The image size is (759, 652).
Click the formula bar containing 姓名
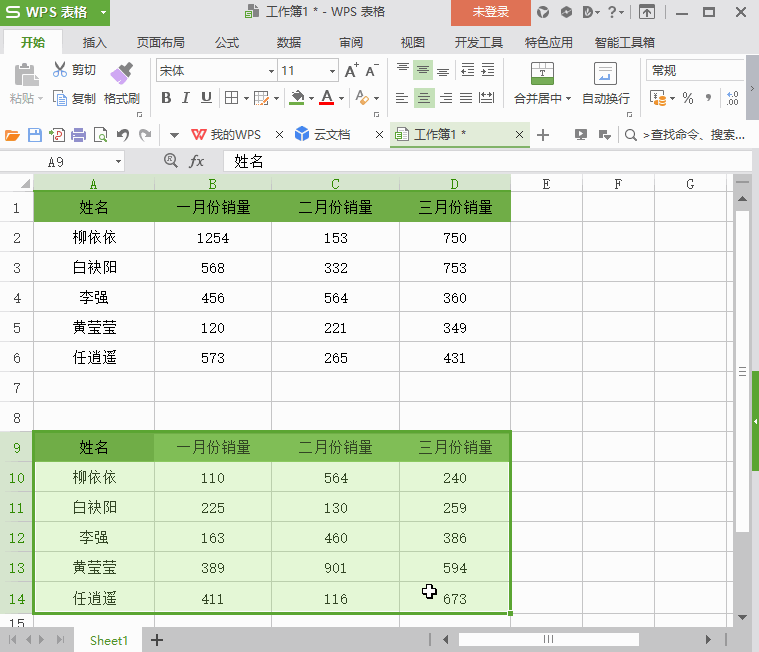(487, 161)
